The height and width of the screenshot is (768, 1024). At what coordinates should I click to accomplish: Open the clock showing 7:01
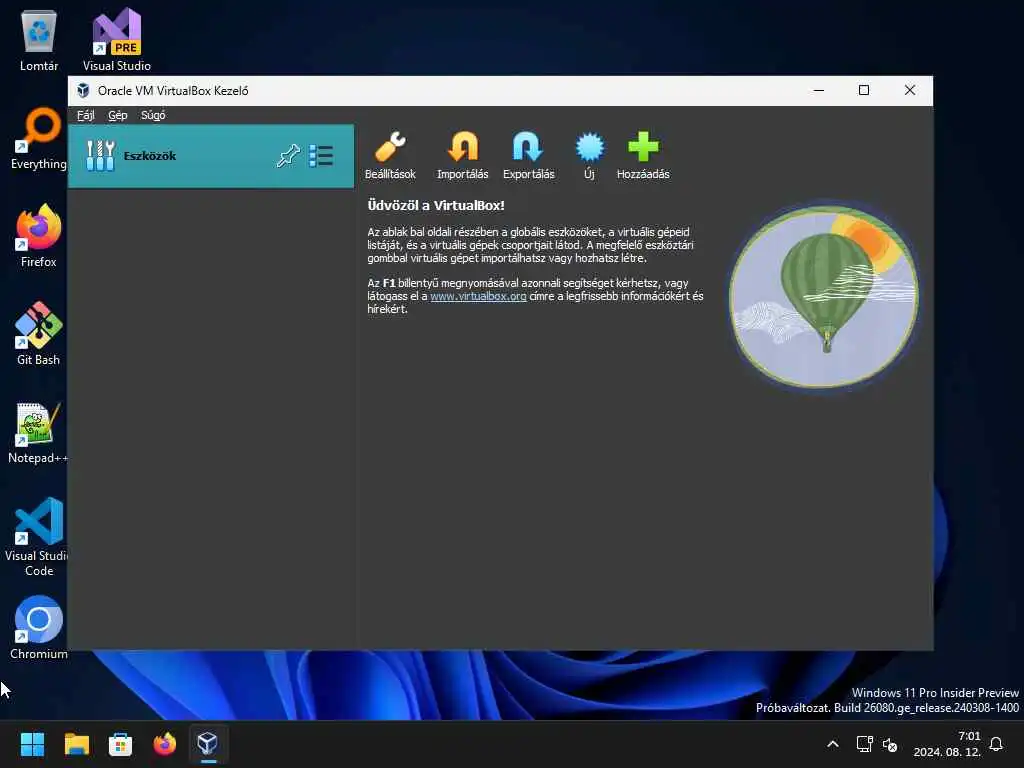947,744
